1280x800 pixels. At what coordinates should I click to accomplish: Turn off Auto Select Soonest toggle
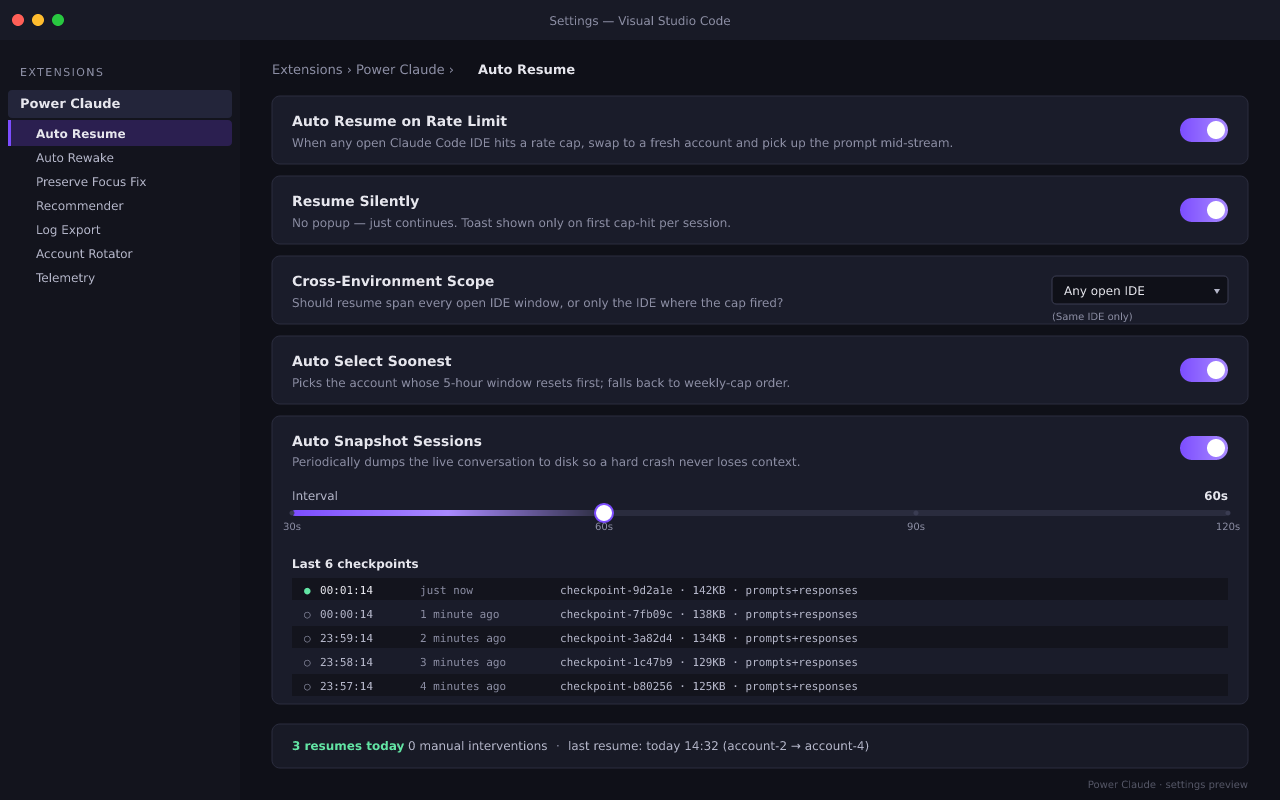point(1204,370)
